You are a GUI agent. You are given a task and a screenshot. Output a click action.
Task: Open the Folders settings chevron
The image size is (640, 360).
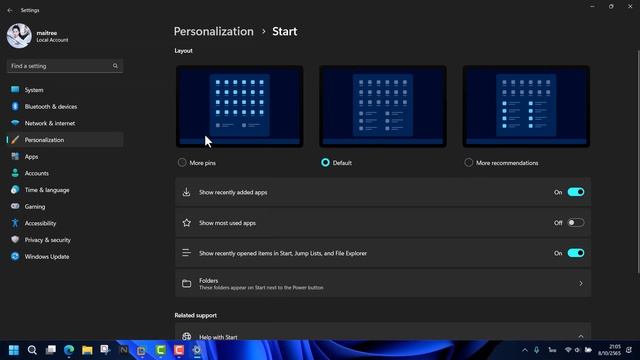(x=581, y=283)
